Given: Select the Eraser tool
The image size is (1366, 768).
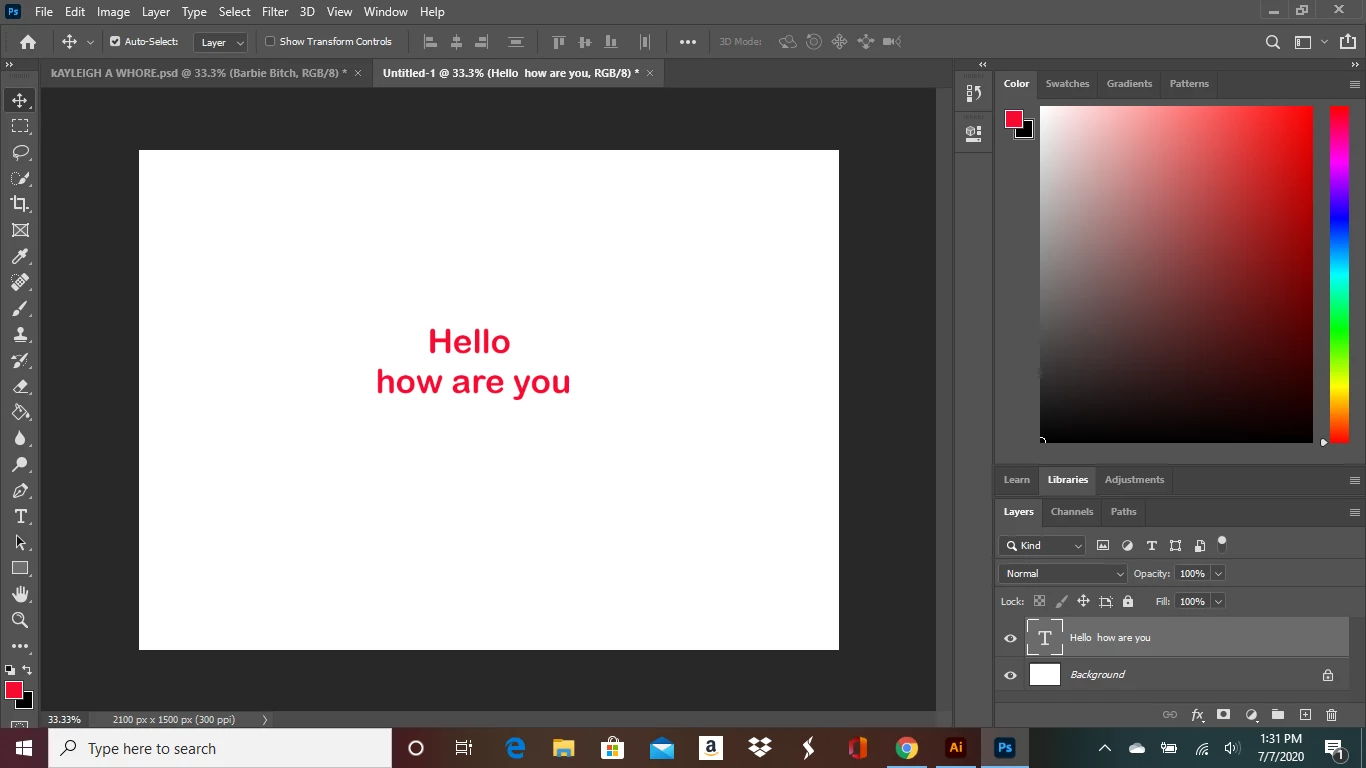Looking at the screenshot, I should 20,387.
